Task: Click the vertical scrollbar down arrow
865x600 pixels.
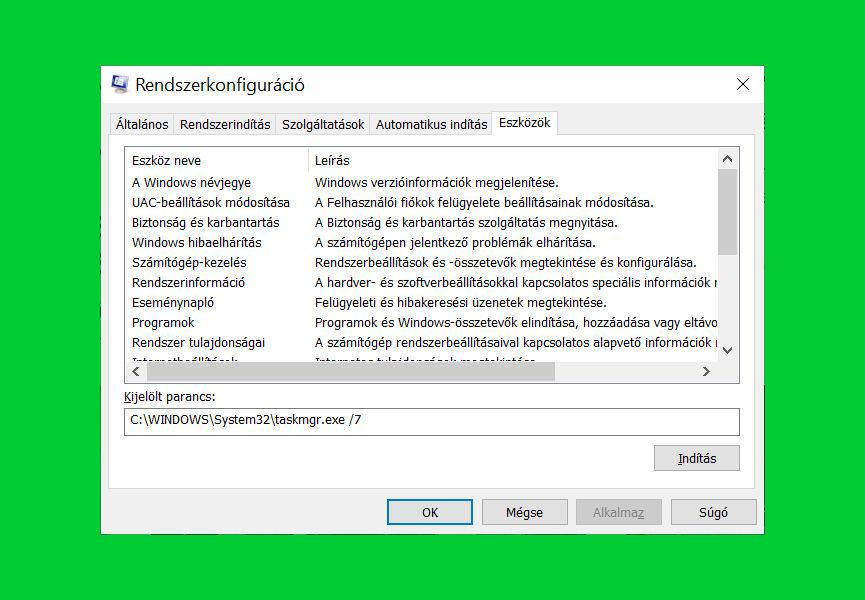Action: [728, 350]
